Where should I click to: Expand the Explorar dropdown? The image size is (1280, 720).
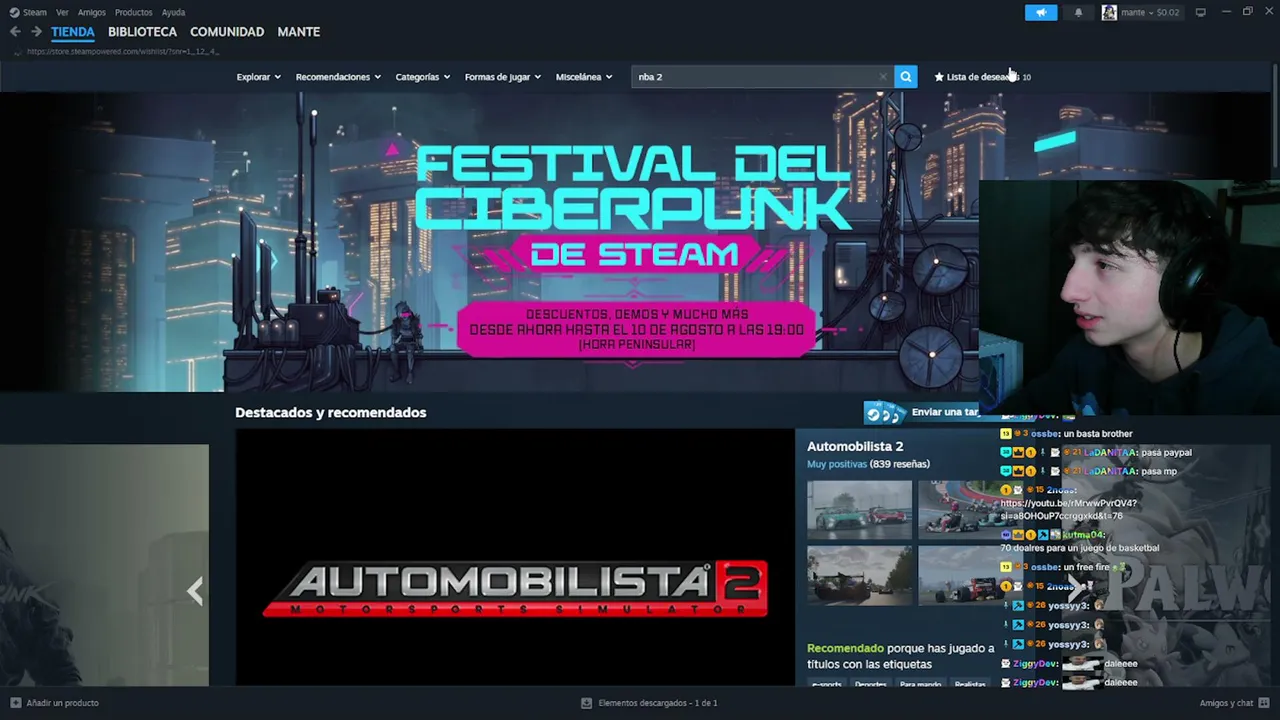(x=259, y=77)
